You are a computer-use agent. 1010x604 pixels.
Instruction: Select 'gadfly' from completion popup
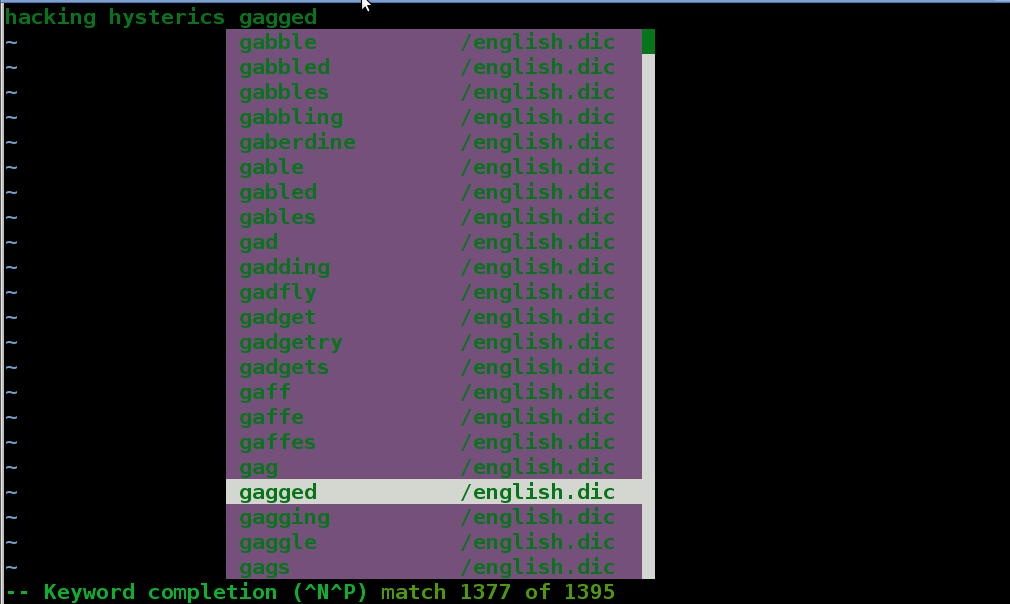click(x=434, y=292)
